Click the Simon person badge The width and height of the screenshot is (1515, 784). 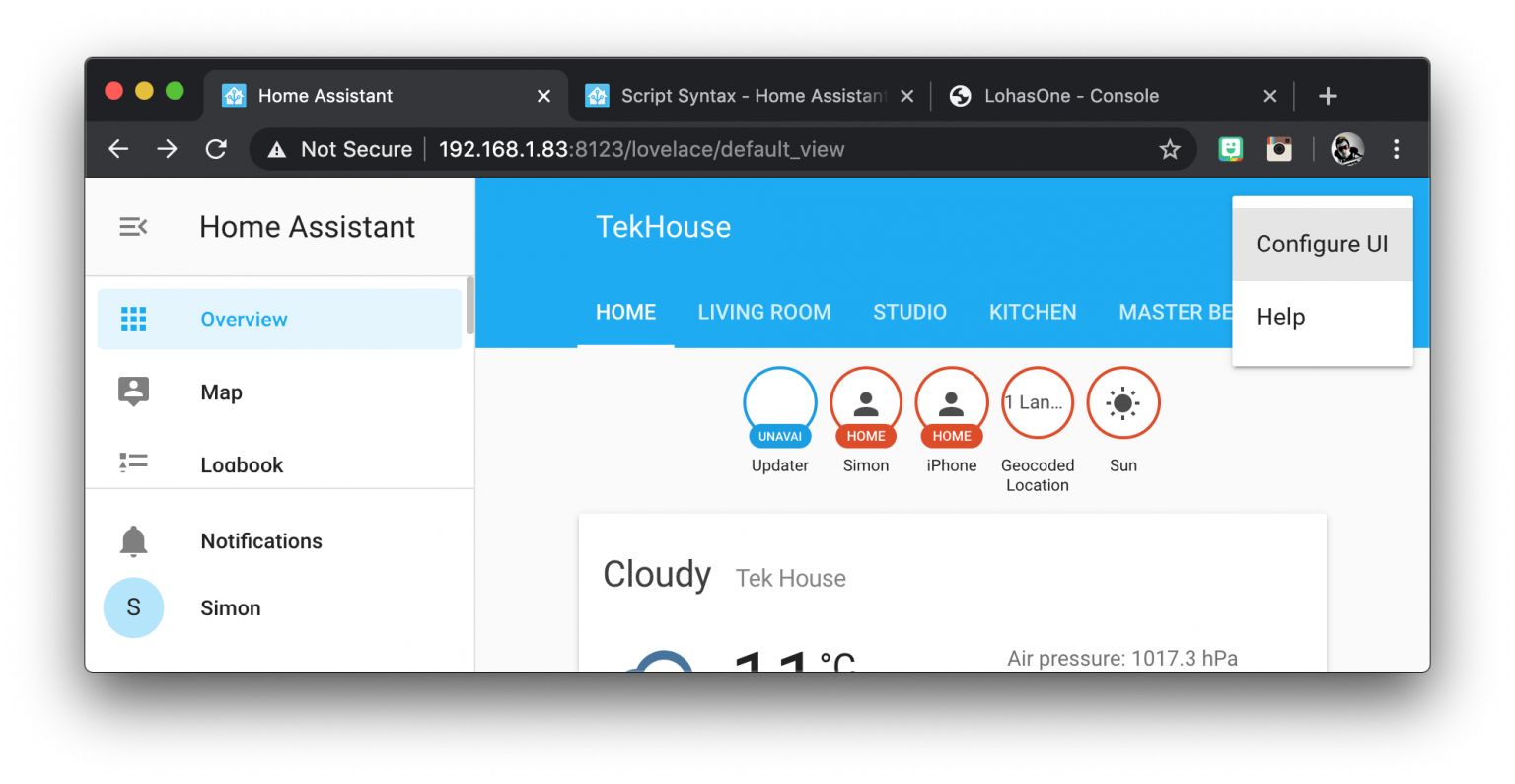pos(865,403)
